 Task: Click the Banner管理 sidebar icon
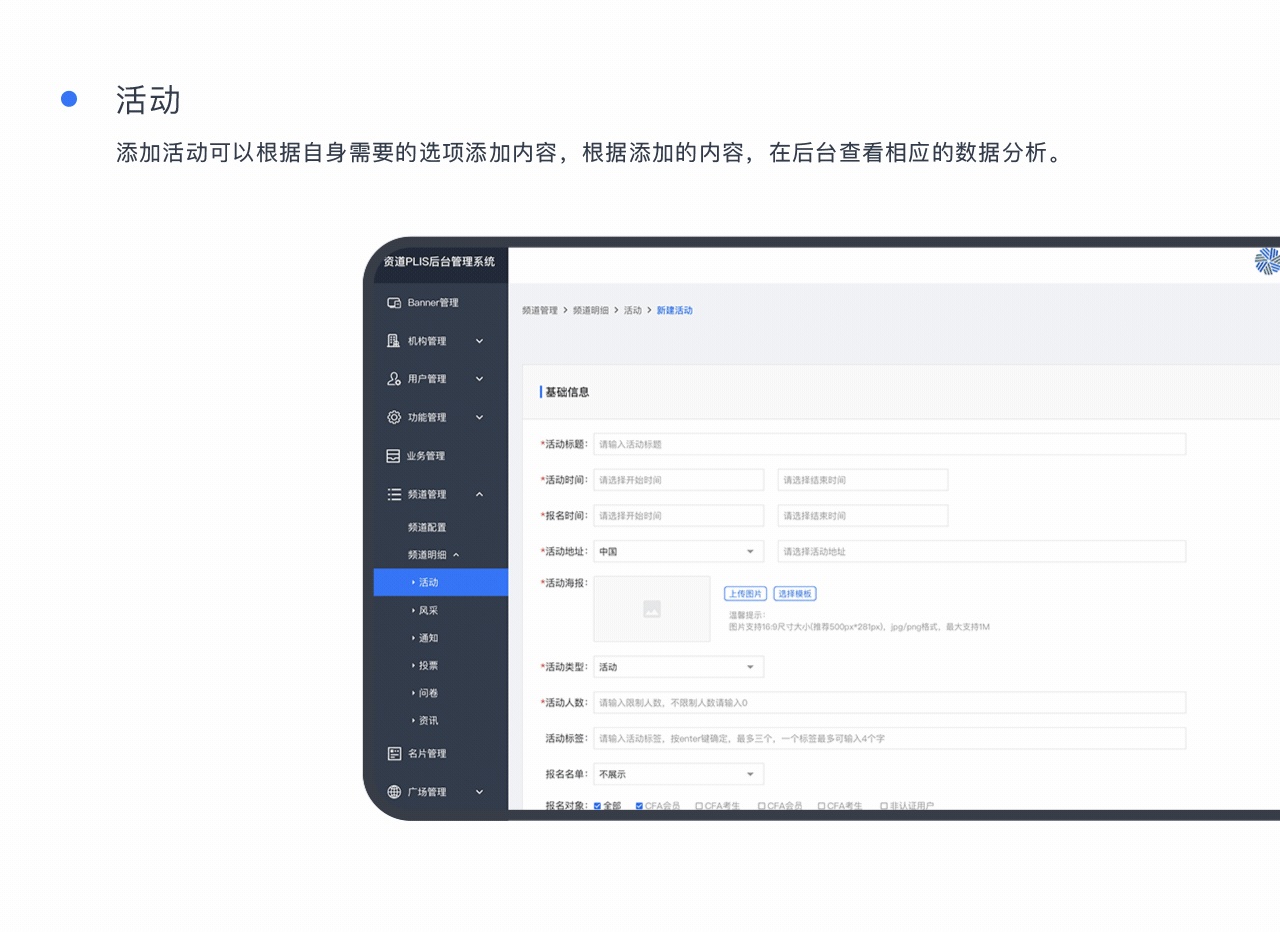(x=394, y=303)
